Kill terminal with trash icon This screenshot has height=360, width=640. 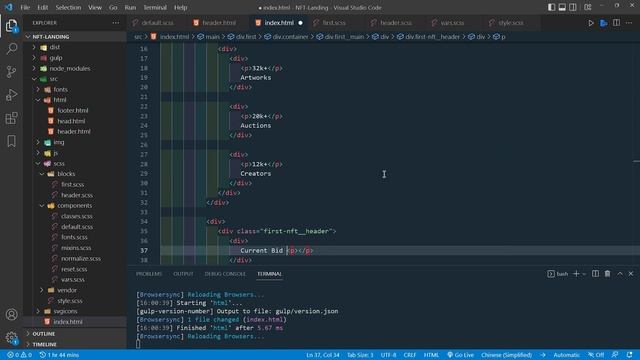(607, 273)
